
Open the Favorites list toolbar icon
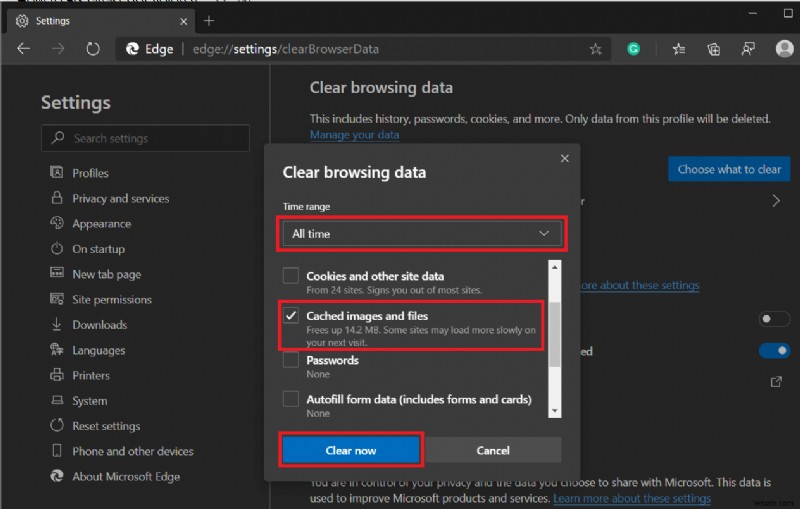[x=679, y=48]
